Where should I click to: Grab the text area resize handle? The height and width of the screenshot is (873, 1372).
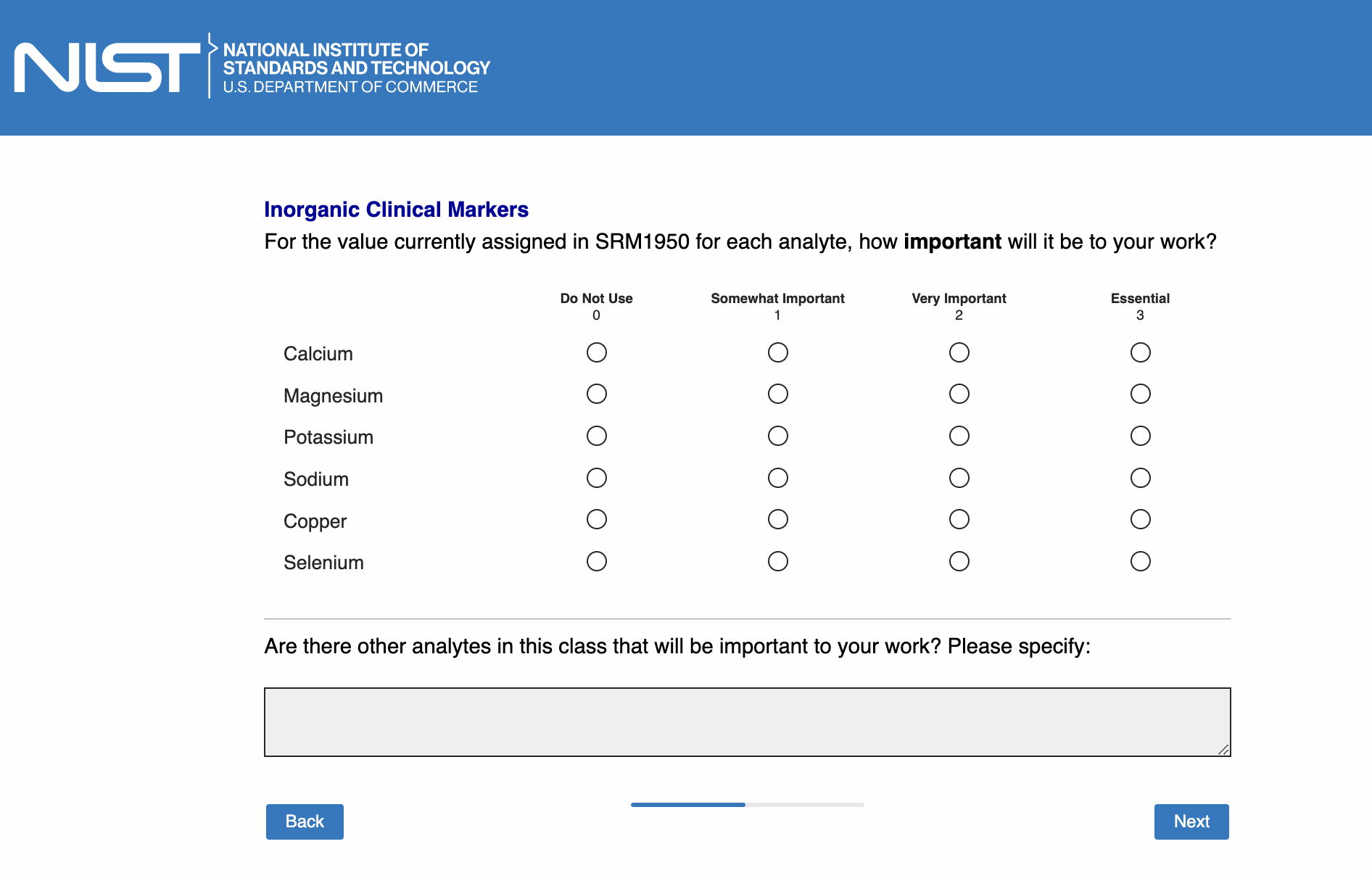tap(1223, 750)
